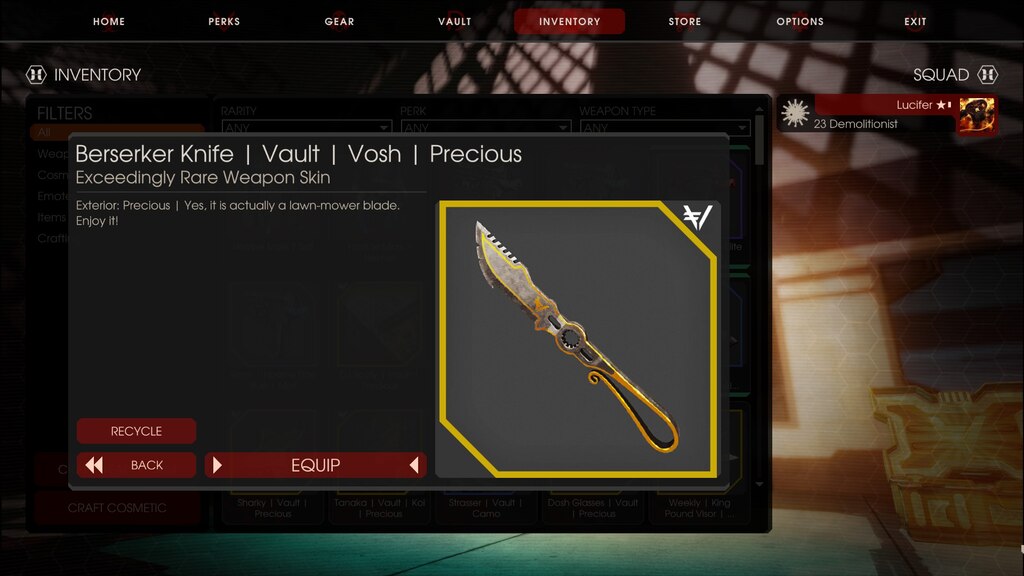The height and width of the screenshot is (576, 1024).
Task: Click the Demolitionist perk icon
Action: coord(795,114)
